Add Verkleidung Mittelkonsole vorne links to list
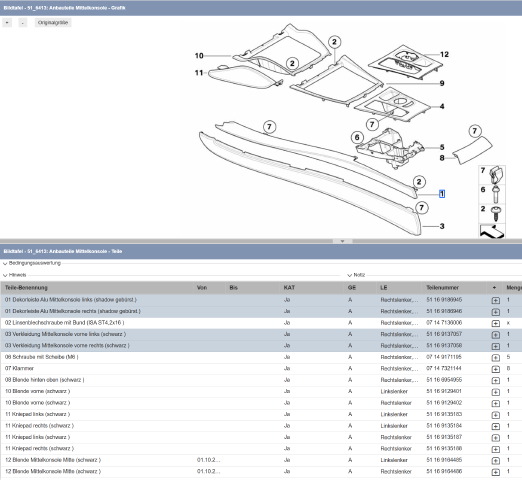 click(x=495, y=335)
